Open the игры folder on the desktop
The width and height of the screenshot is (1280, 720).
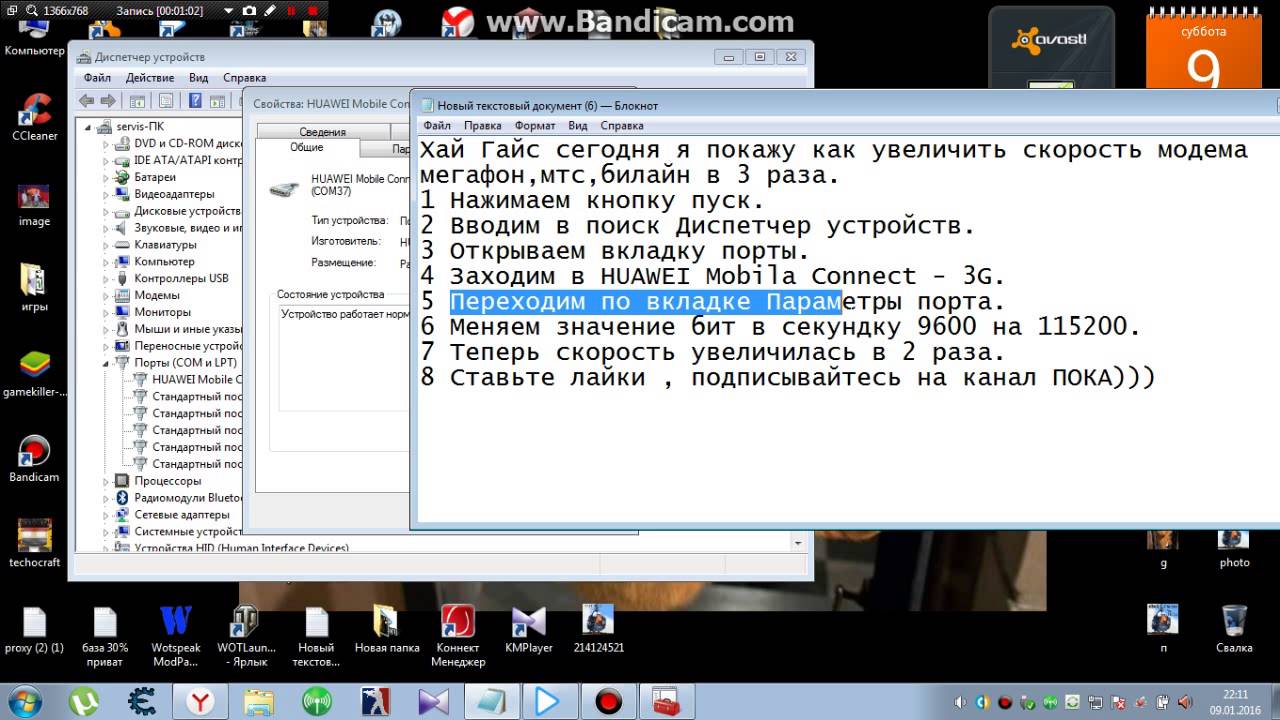(34, 288)
